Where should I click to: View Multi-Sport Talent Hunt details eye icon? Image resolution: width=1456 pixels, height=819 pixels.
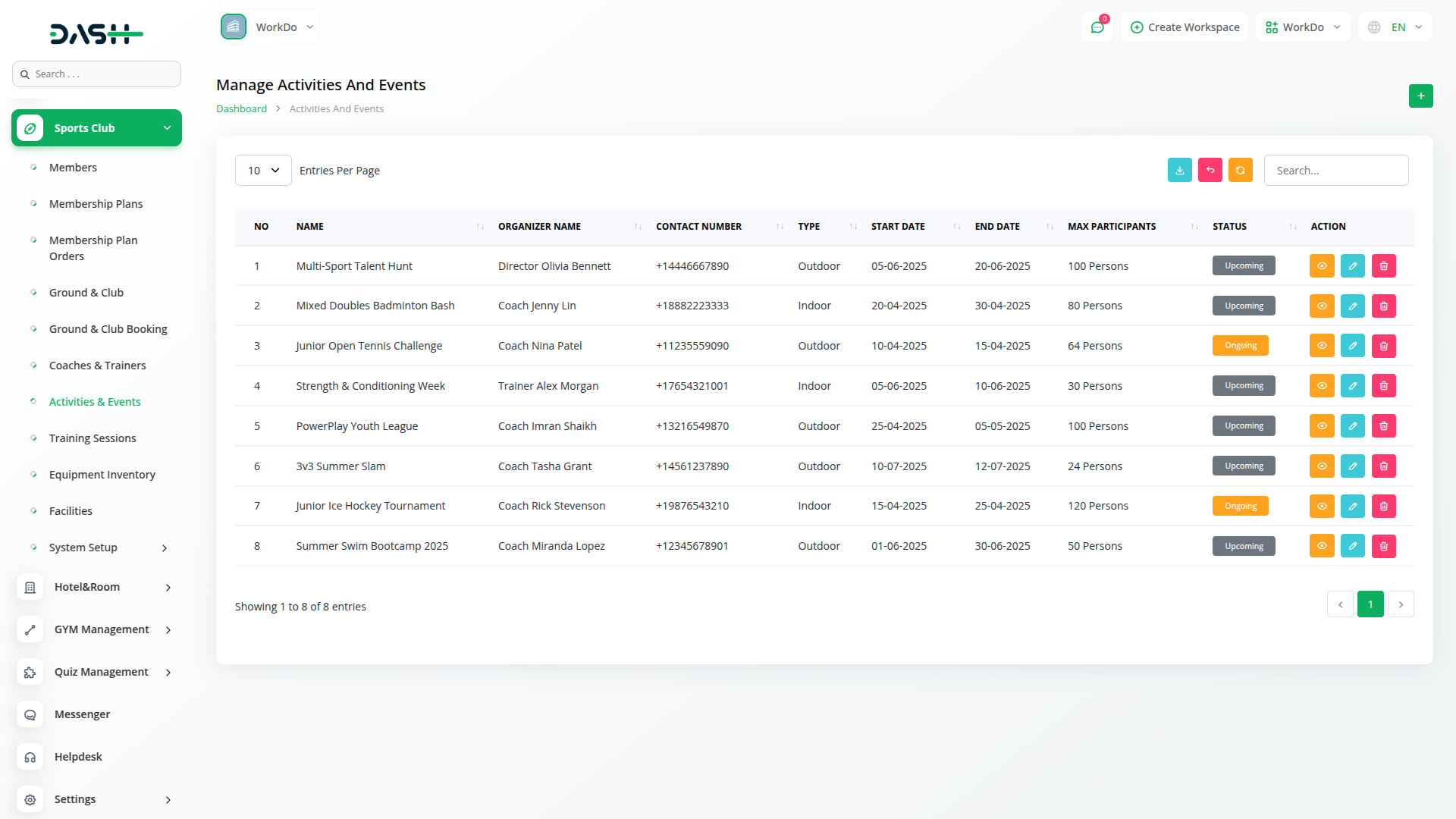pos(1322,266)
